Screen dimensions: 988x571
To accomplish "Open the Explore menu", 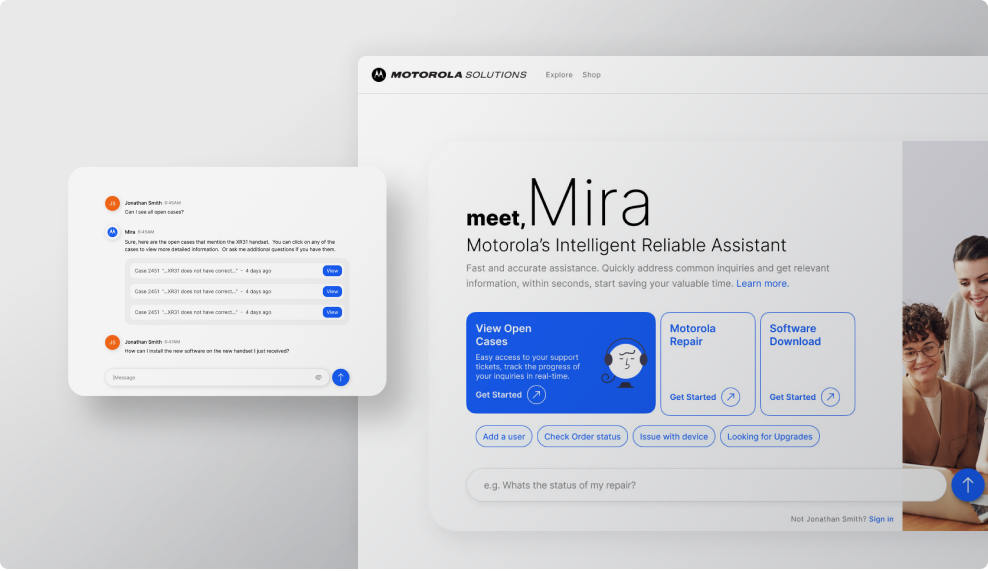I will [559, 74].
